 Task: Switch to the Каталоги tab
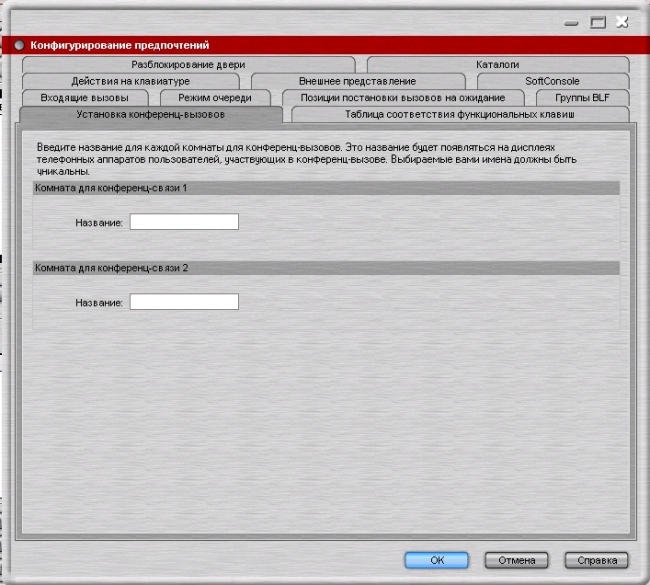point(498,65)
